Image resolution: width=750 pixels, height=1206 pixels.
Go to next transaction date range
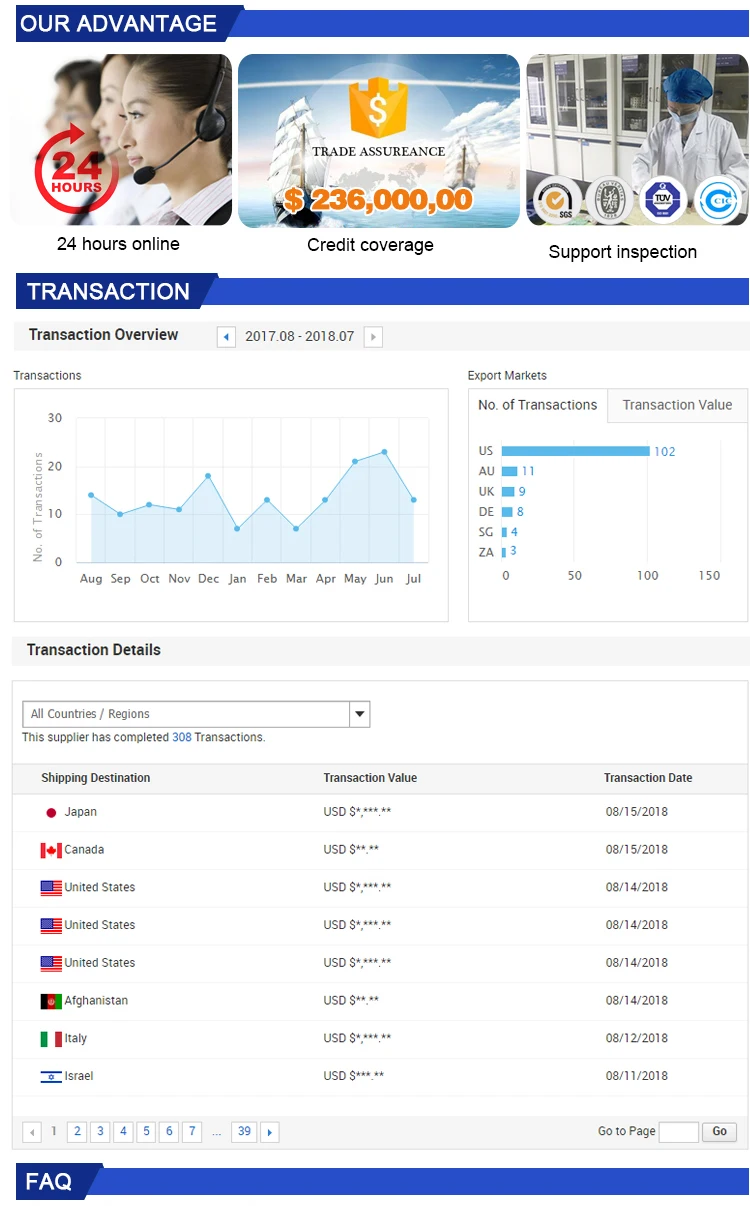[373, 337]
